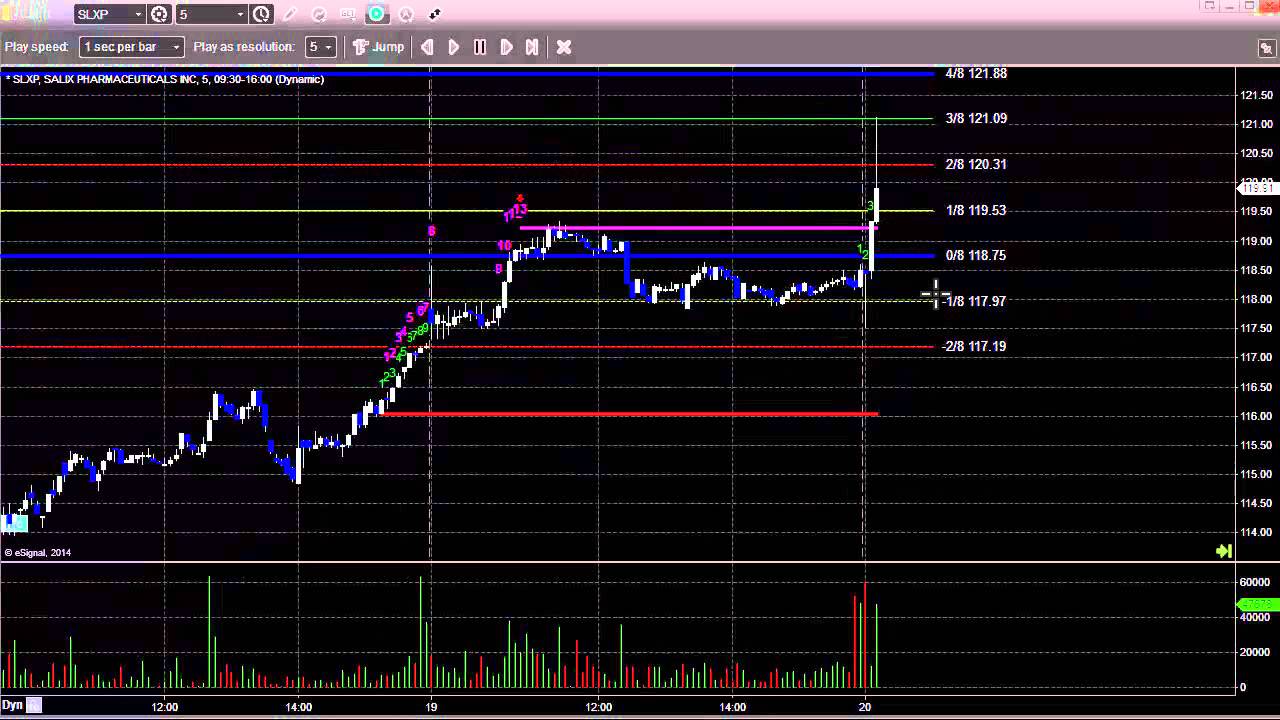
Task: Click the restore-down window button
Action: pos(1248,5)
